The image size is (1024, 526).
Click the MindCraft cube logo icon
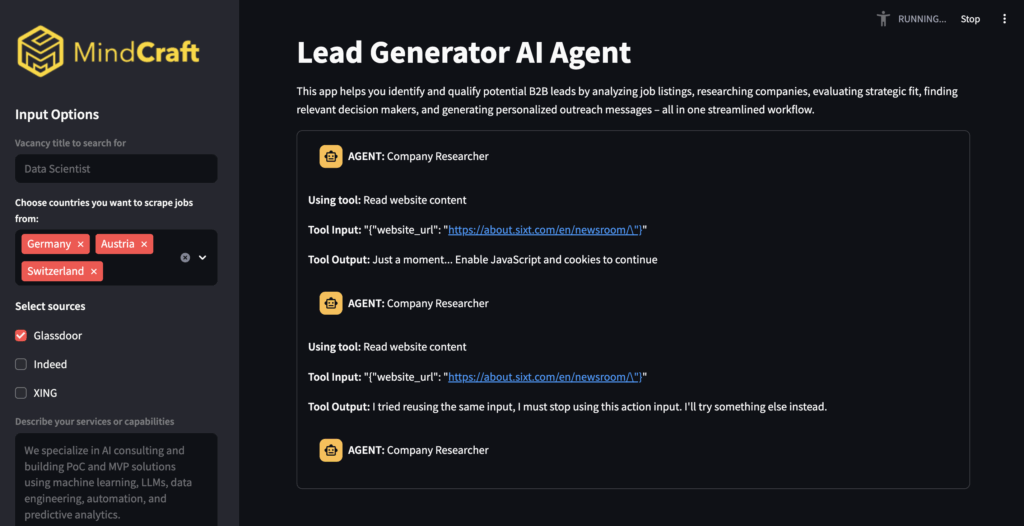(40, 50)
